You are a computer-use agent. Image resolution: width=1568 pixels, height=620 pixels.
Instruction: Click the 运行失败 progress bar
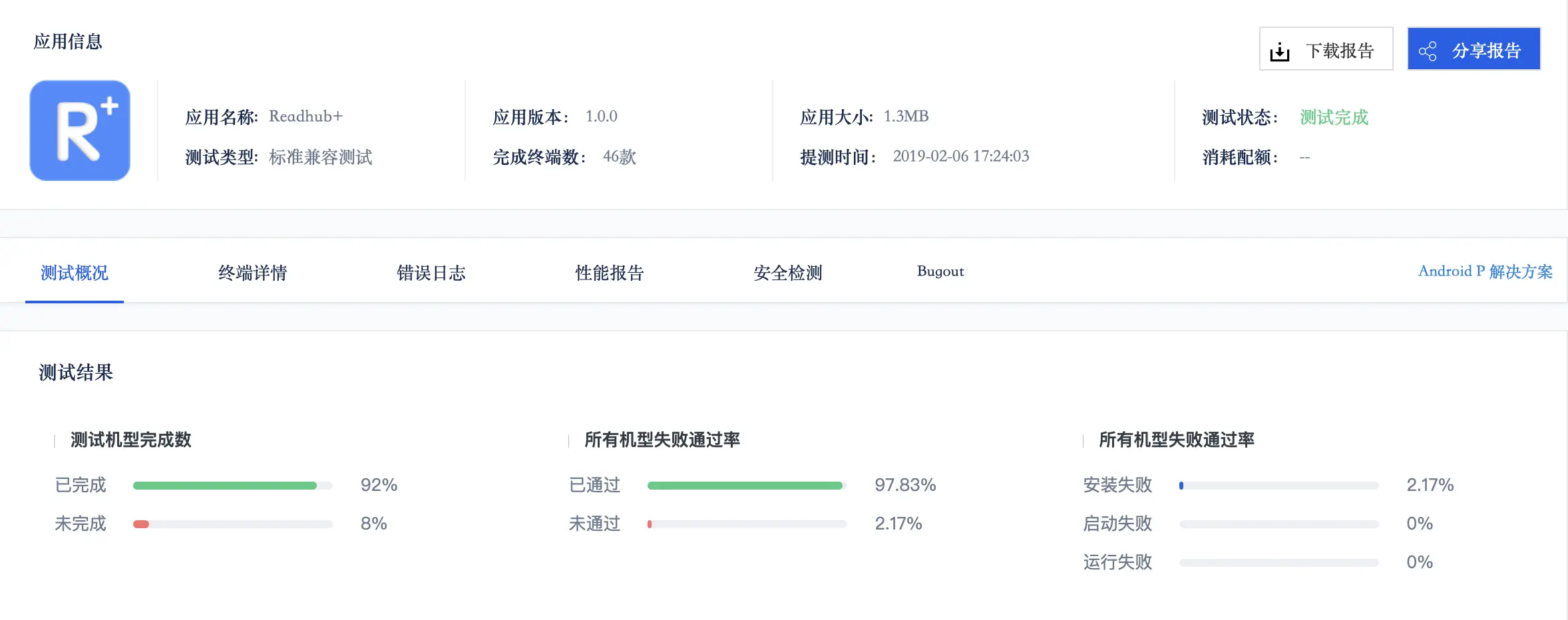click(1278, 563)
